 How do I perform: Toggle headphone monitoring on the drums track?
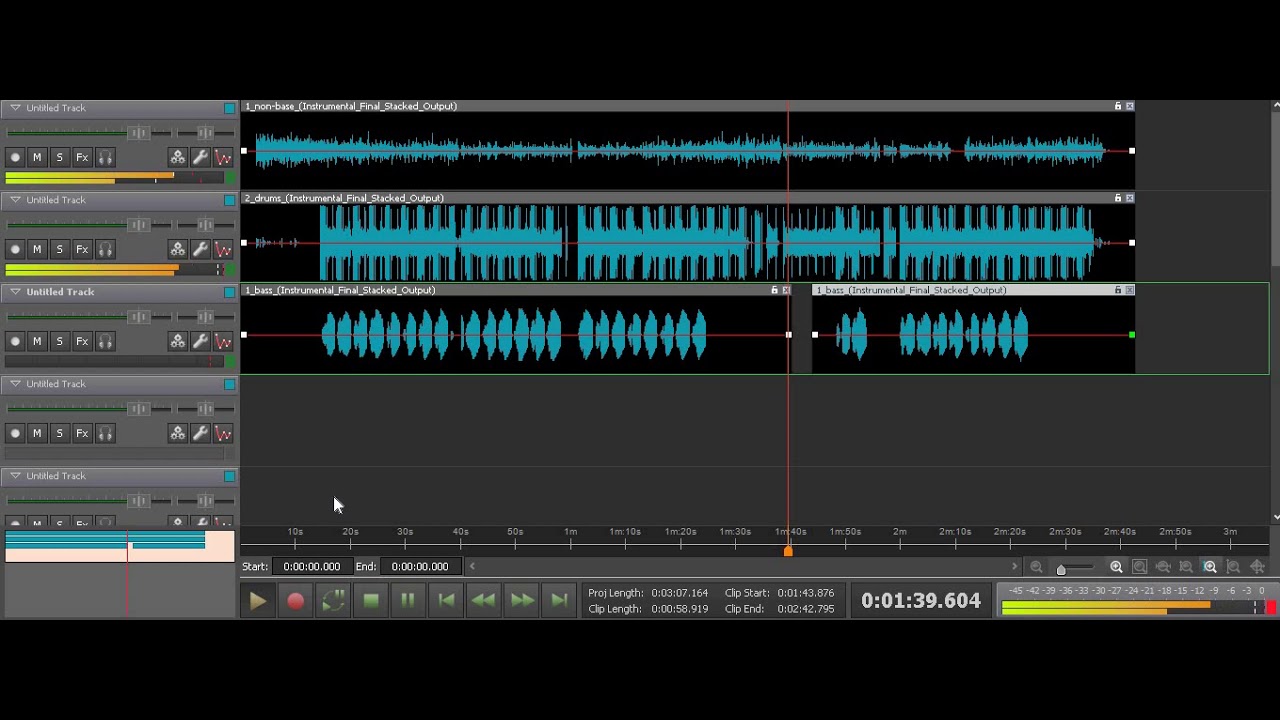point(105,249)
